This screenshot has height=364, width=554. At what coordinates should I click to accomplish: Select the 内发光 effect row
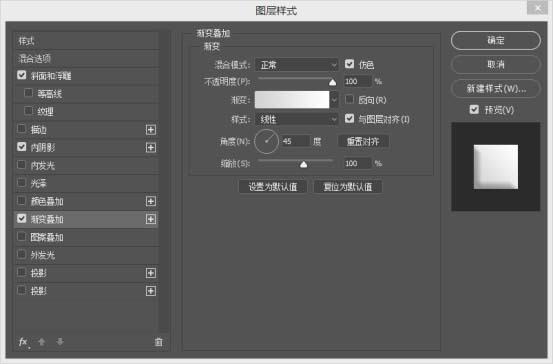[86, 165]
